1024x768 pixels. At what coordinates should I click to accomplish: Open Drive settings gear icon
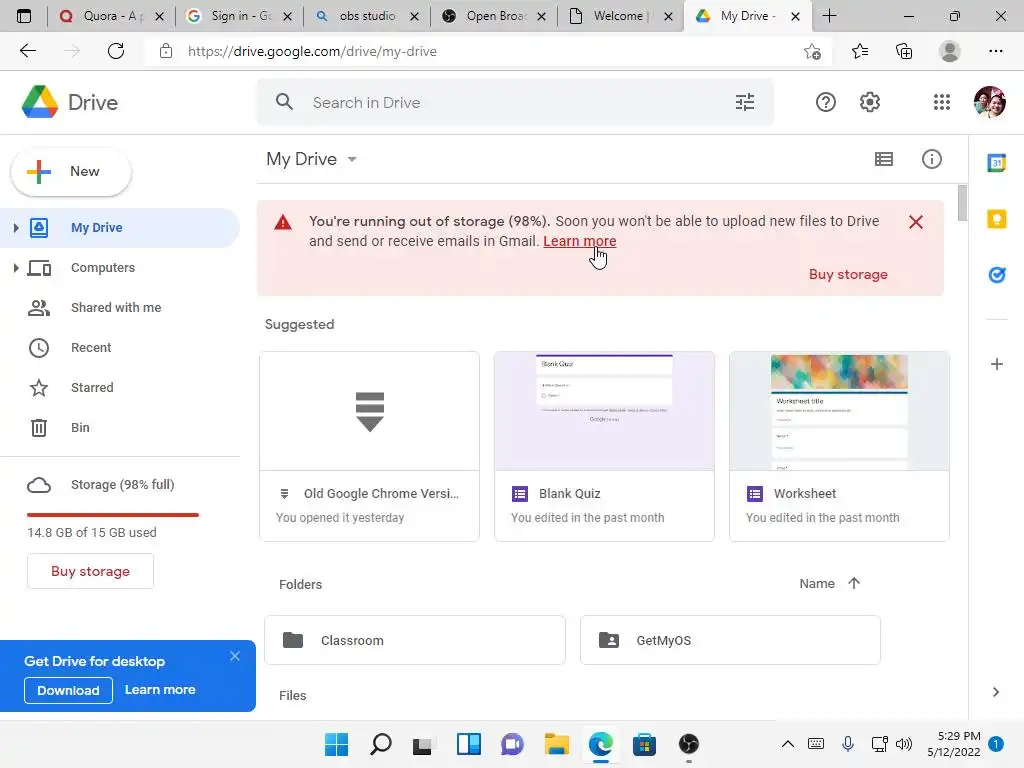869,102
